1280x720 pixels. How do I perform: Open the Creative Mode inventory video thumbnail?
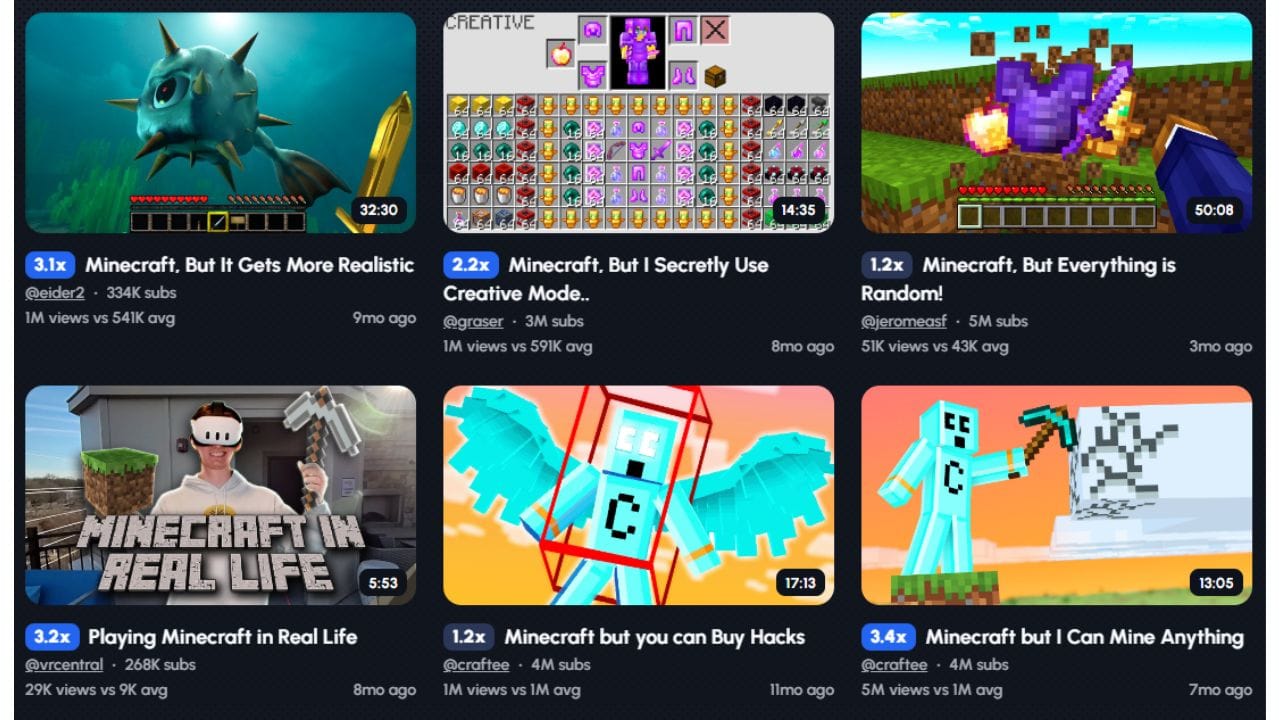tap(638, 123)
